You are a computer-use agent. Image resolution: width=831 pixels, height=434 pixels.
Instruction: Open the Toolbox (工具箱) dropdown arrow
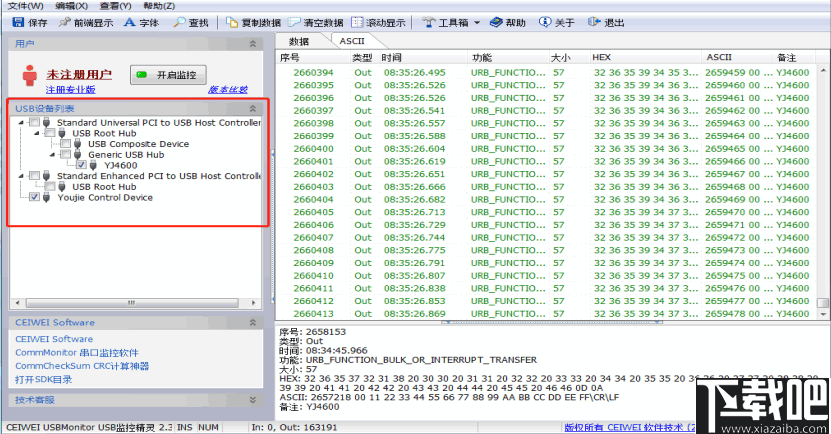[x=476, y=23]
